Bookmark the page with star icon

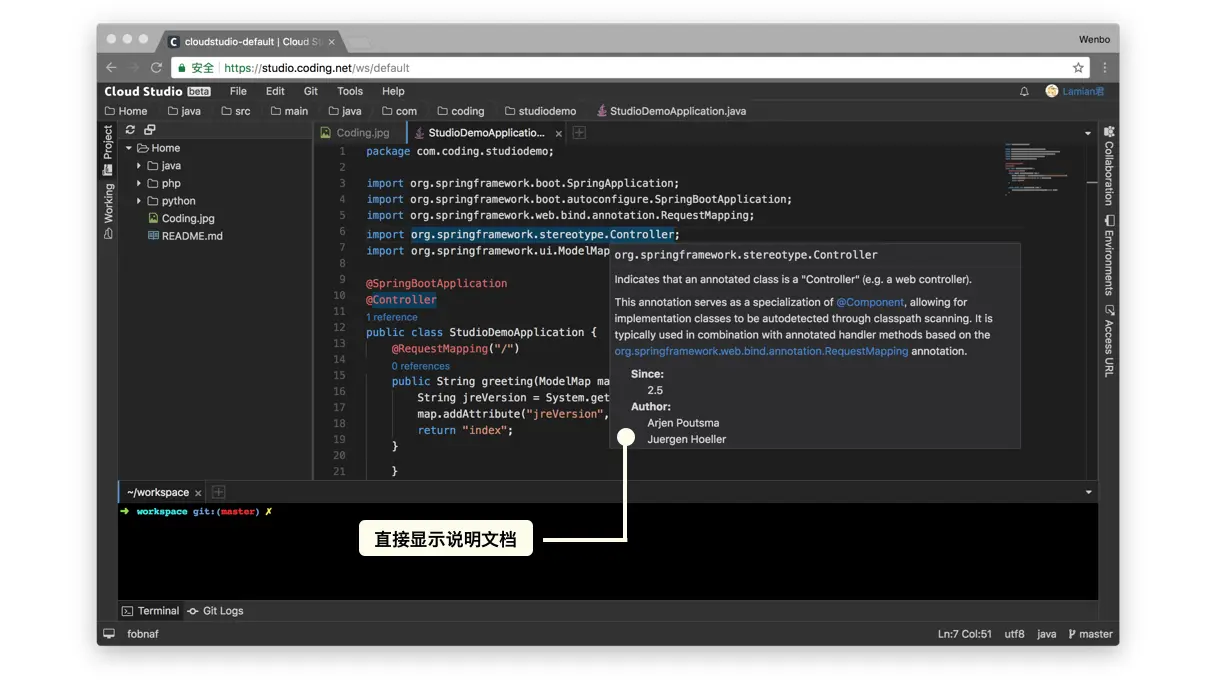tap(1078, 68)
